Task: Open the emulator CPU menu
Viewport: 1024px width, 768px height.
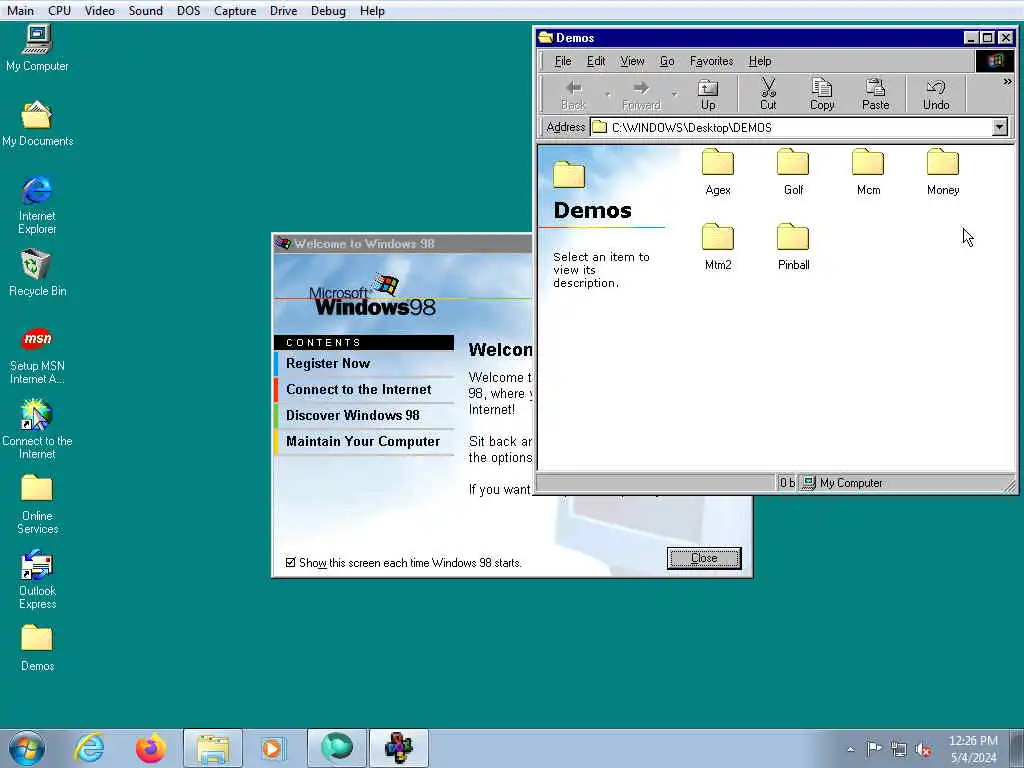Action: [59, 10]
